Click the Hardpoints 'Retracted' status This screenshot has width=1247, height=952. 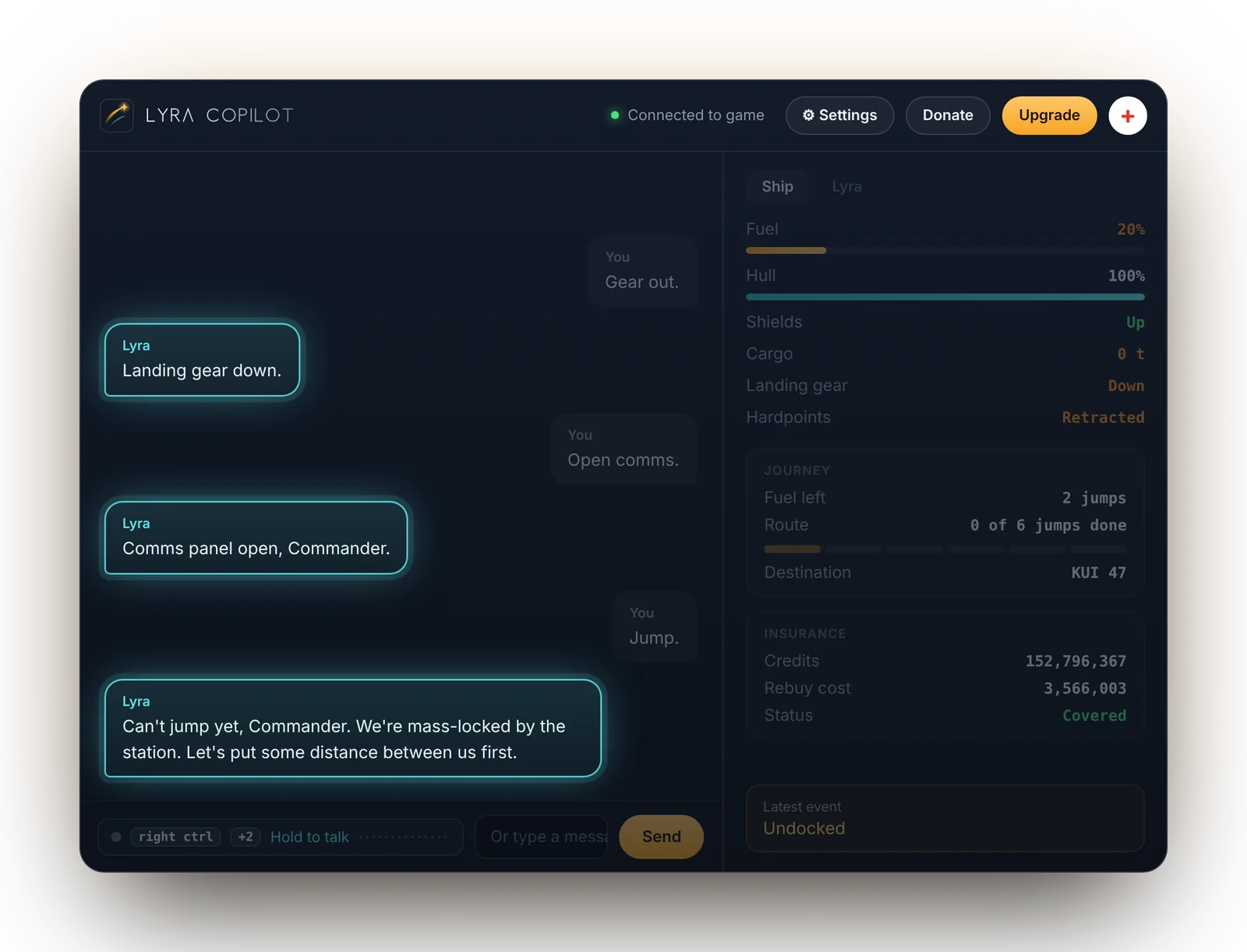tap(1103, 418)
